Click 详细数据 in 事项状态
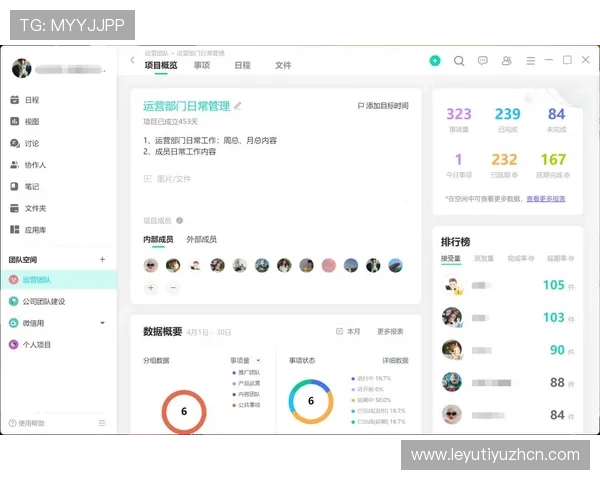The image size is (600, 480). pos(395,361)
